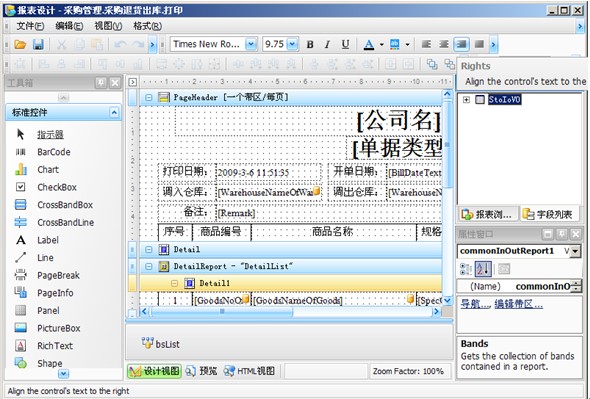Edit the (Name) property value
Viewport: 590px width, 399px height.
coord(543,286)
